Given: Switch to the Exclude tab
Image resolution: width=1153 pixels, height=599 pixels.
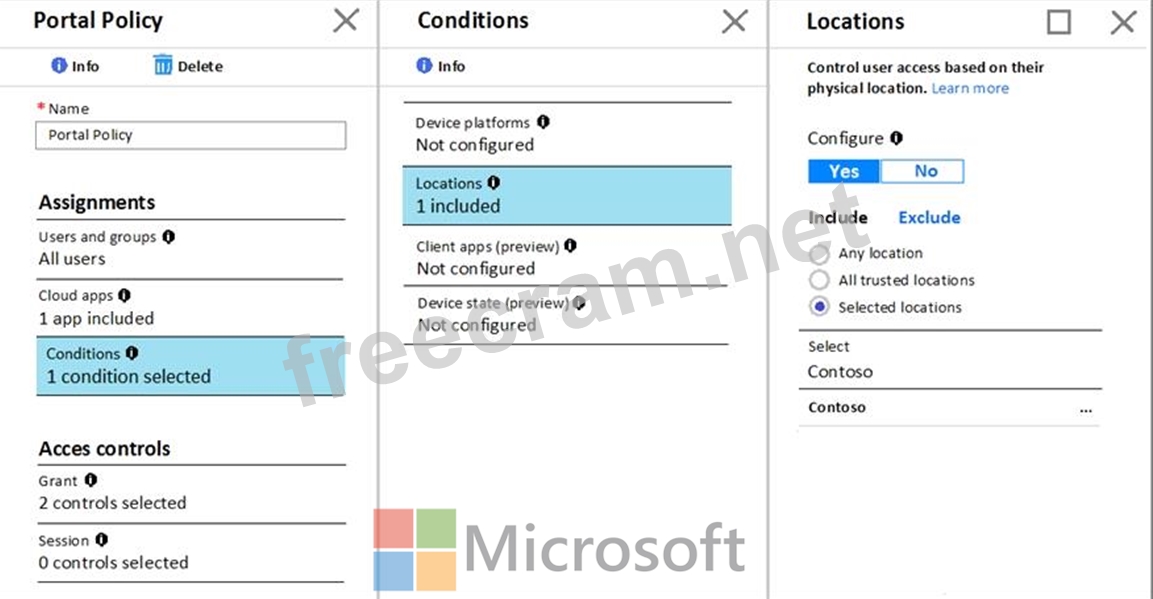Looking at the screenshot, I should [x=929, y=217].
